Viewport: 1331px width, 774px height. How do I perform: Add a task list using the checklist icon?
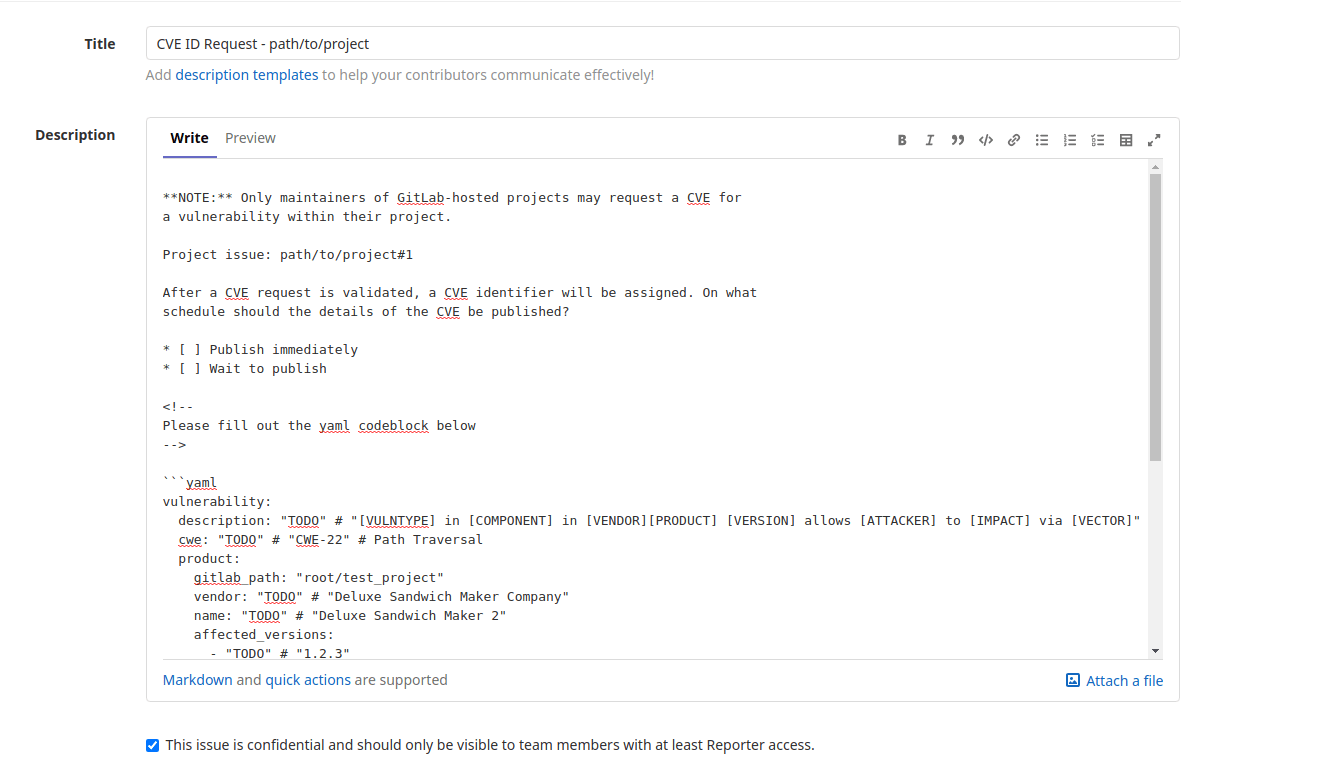(1097, 139)
